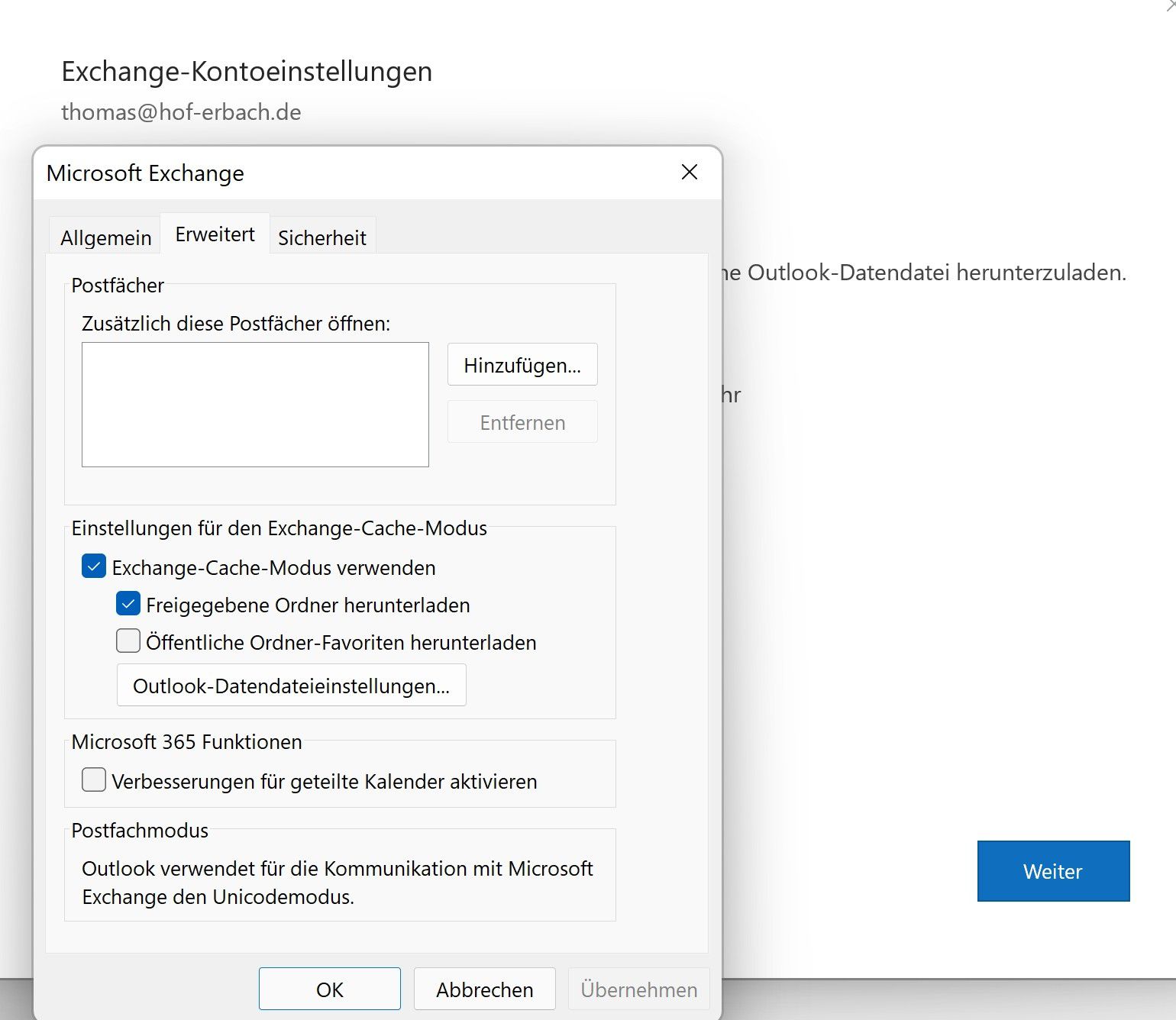Click the Postfachmodus Unicodemodus description text

[x=338, y=883]
